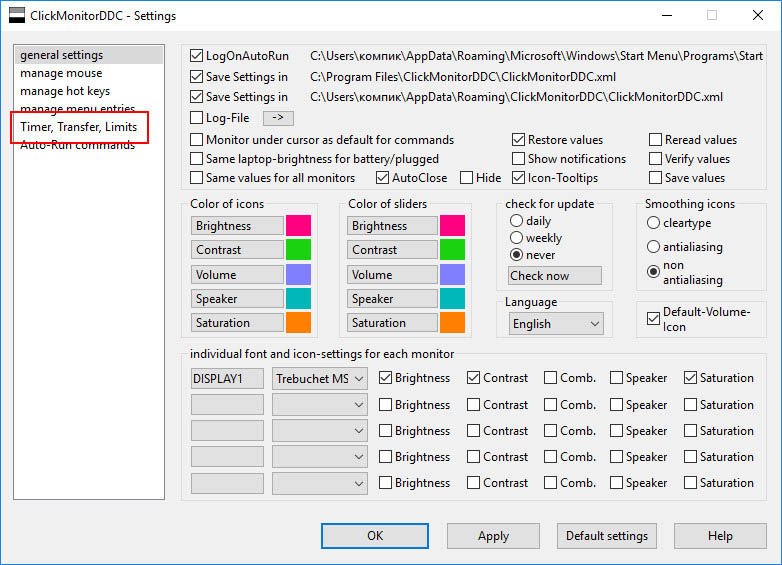Toggle Default-Volume-Icon checkbox

coord(653,318)
